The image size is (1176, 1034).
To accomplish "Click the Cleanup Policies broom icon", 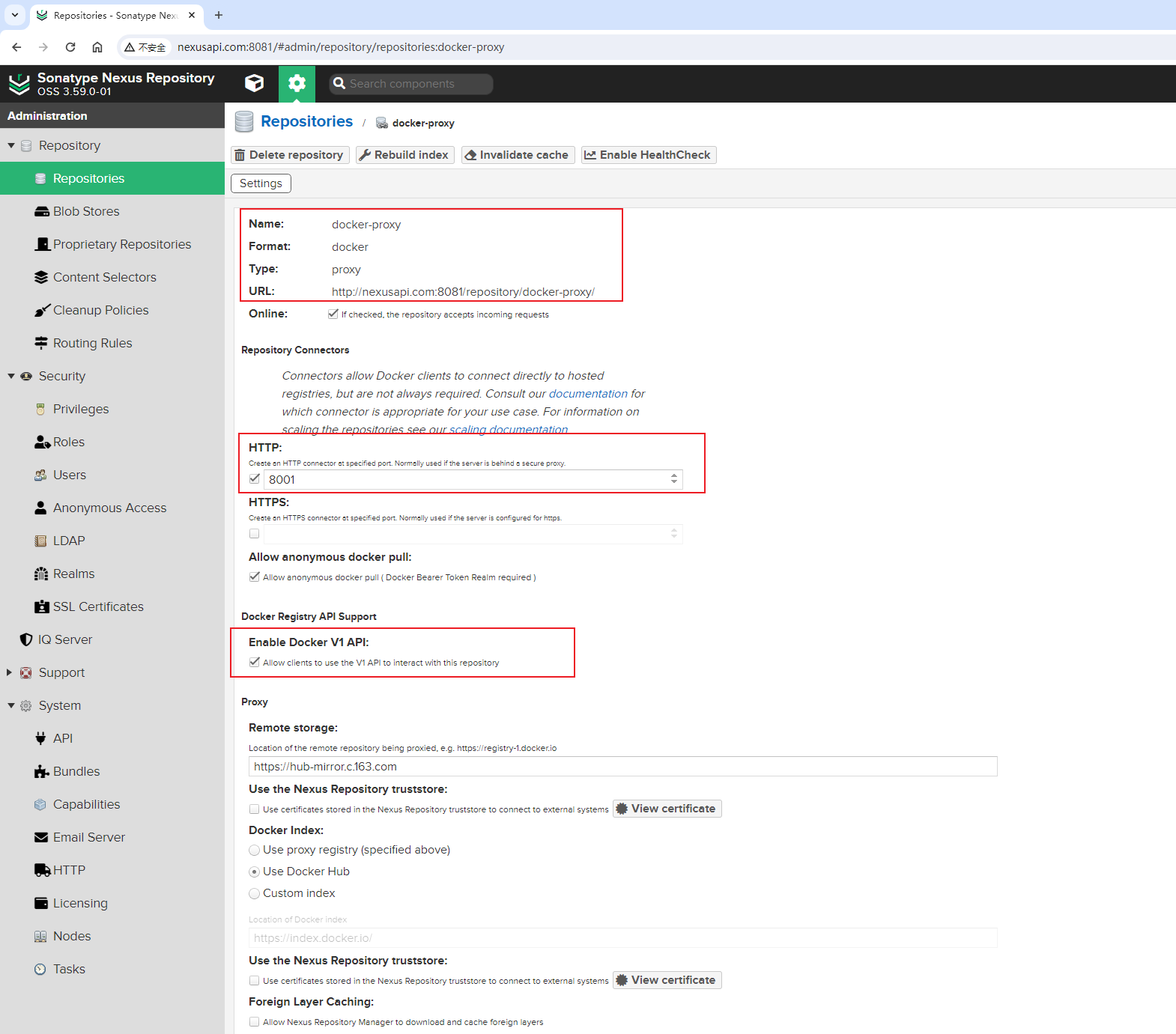I will pyautogui.click(x=42, y=310).
